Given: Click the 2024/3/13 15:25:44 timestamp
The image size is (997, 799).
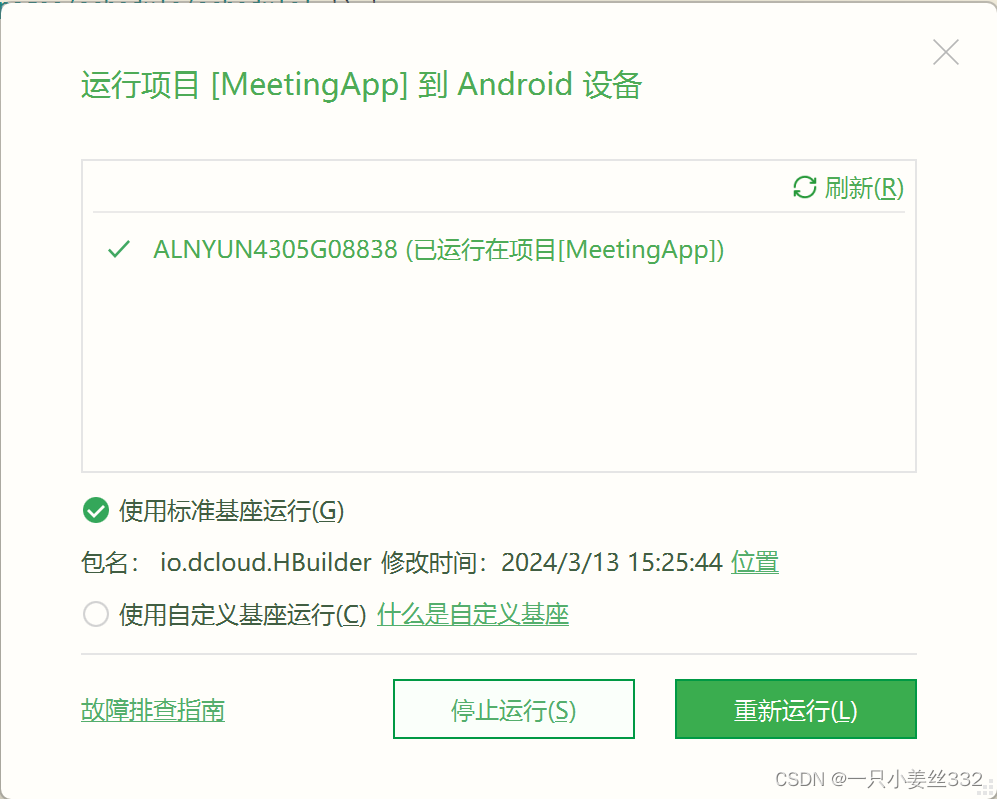Looking at the screenshot, I should (612, 563).
